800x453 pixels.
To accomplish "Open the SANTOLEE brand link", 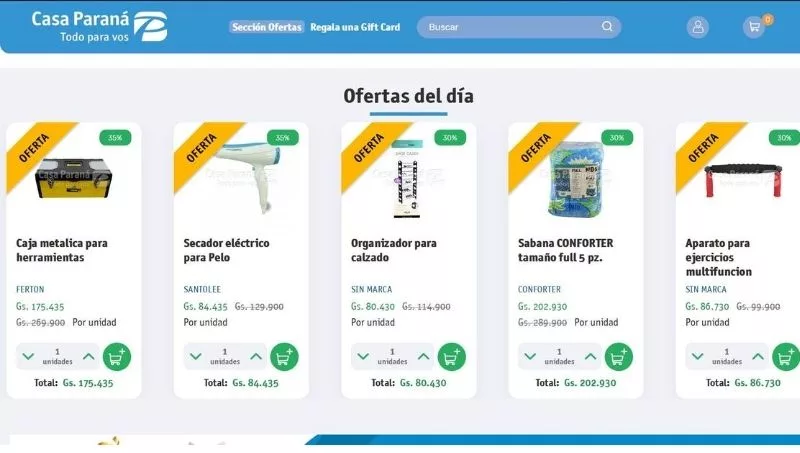I will [x=202, y=289].
